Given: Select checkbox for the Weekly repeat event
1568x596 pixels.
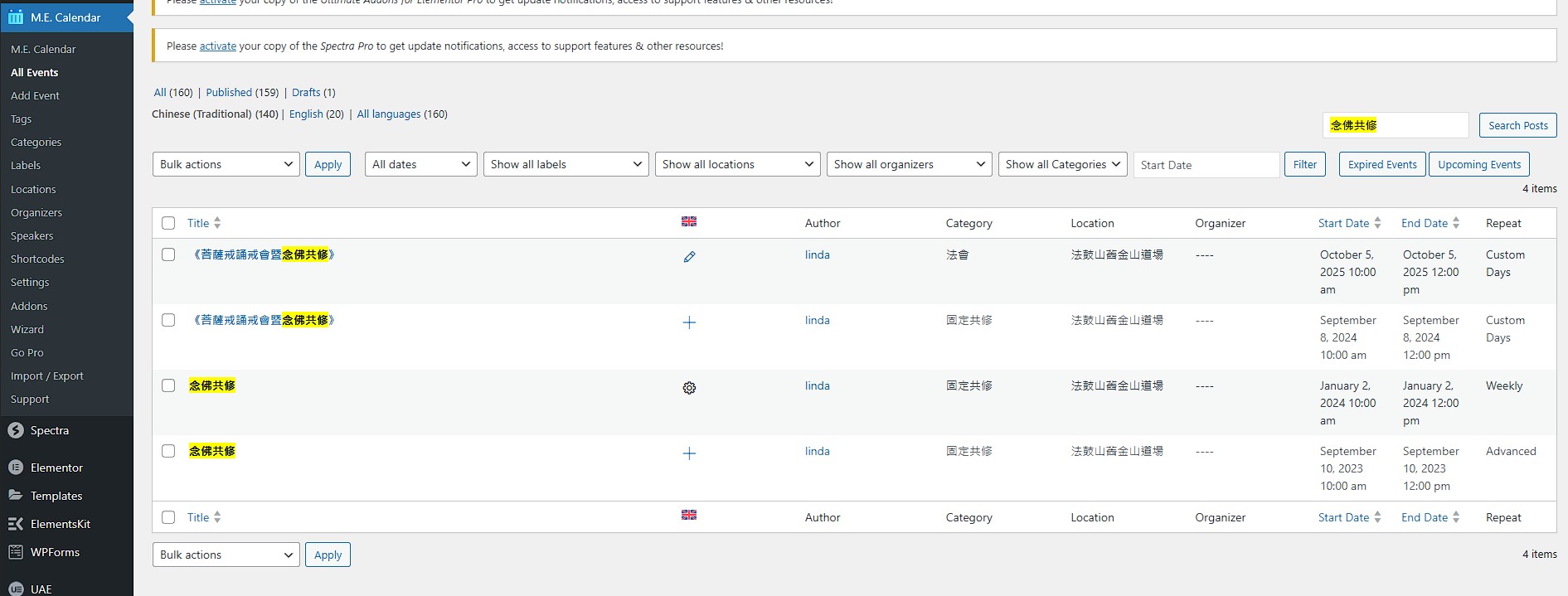Looking at the screenshot, I should click(168, 385).
